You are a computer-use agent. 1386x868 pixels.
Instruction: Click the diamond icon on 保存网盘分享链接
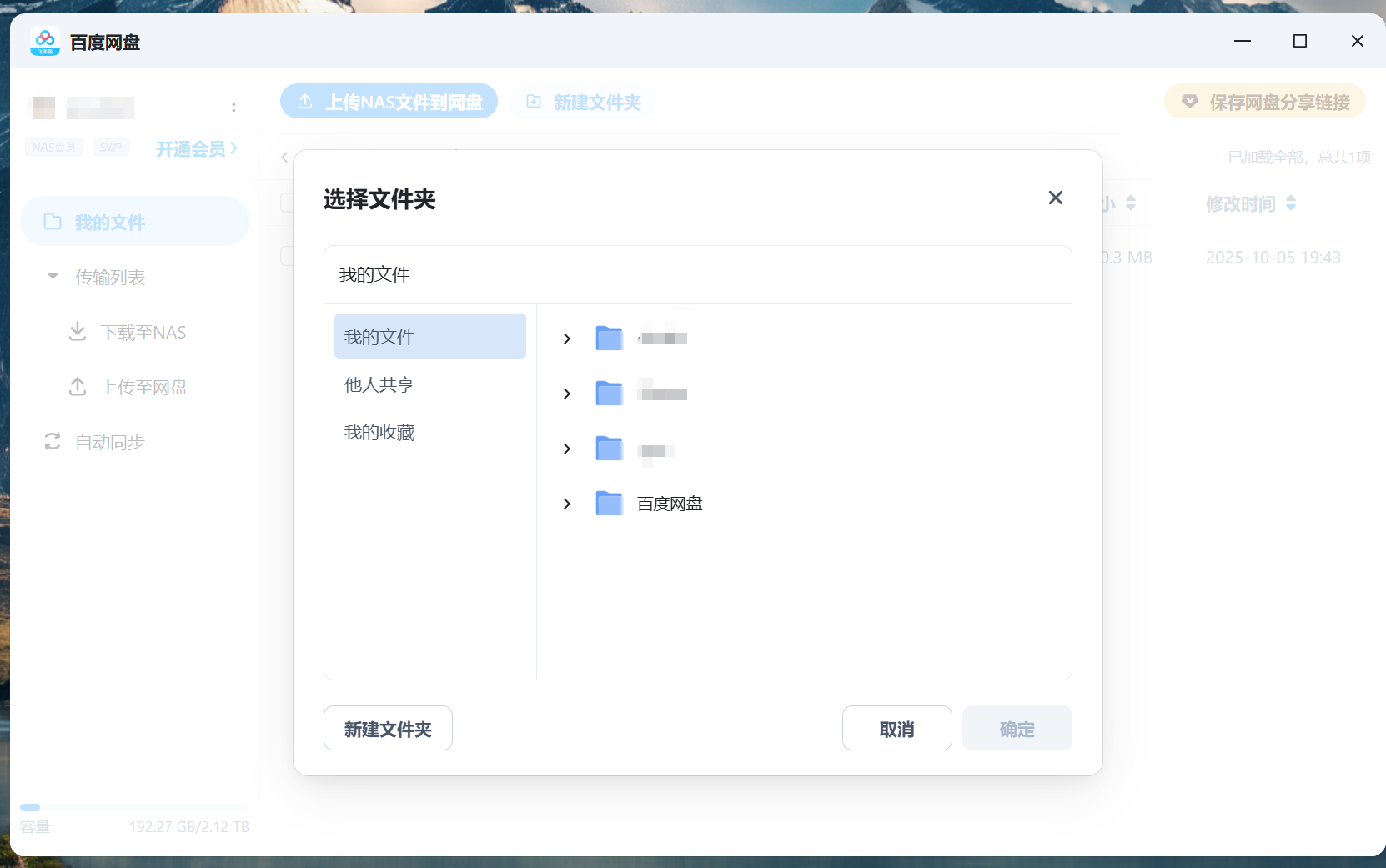1190,101
